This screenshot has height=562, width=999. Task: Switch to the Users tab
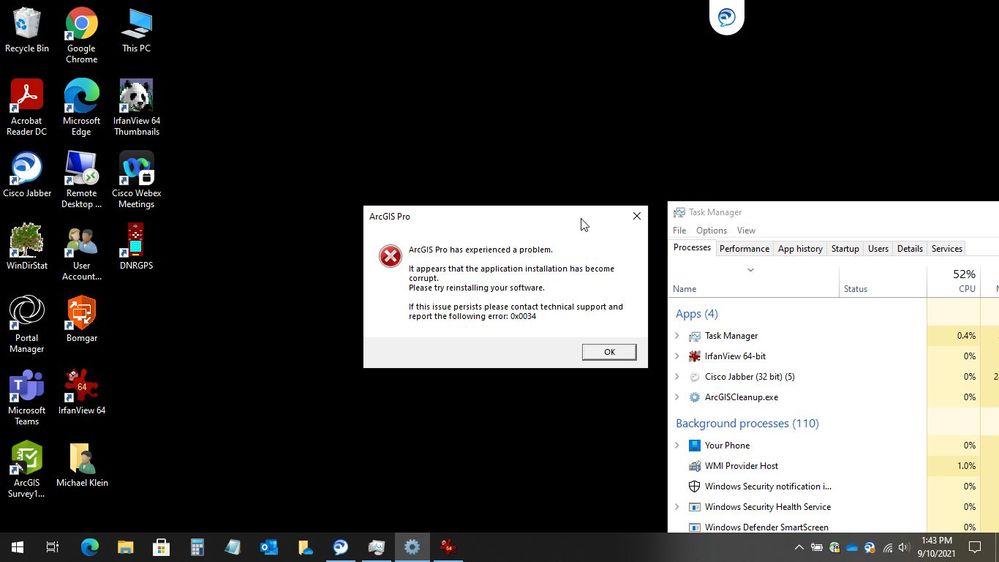[x=878, y=249]
